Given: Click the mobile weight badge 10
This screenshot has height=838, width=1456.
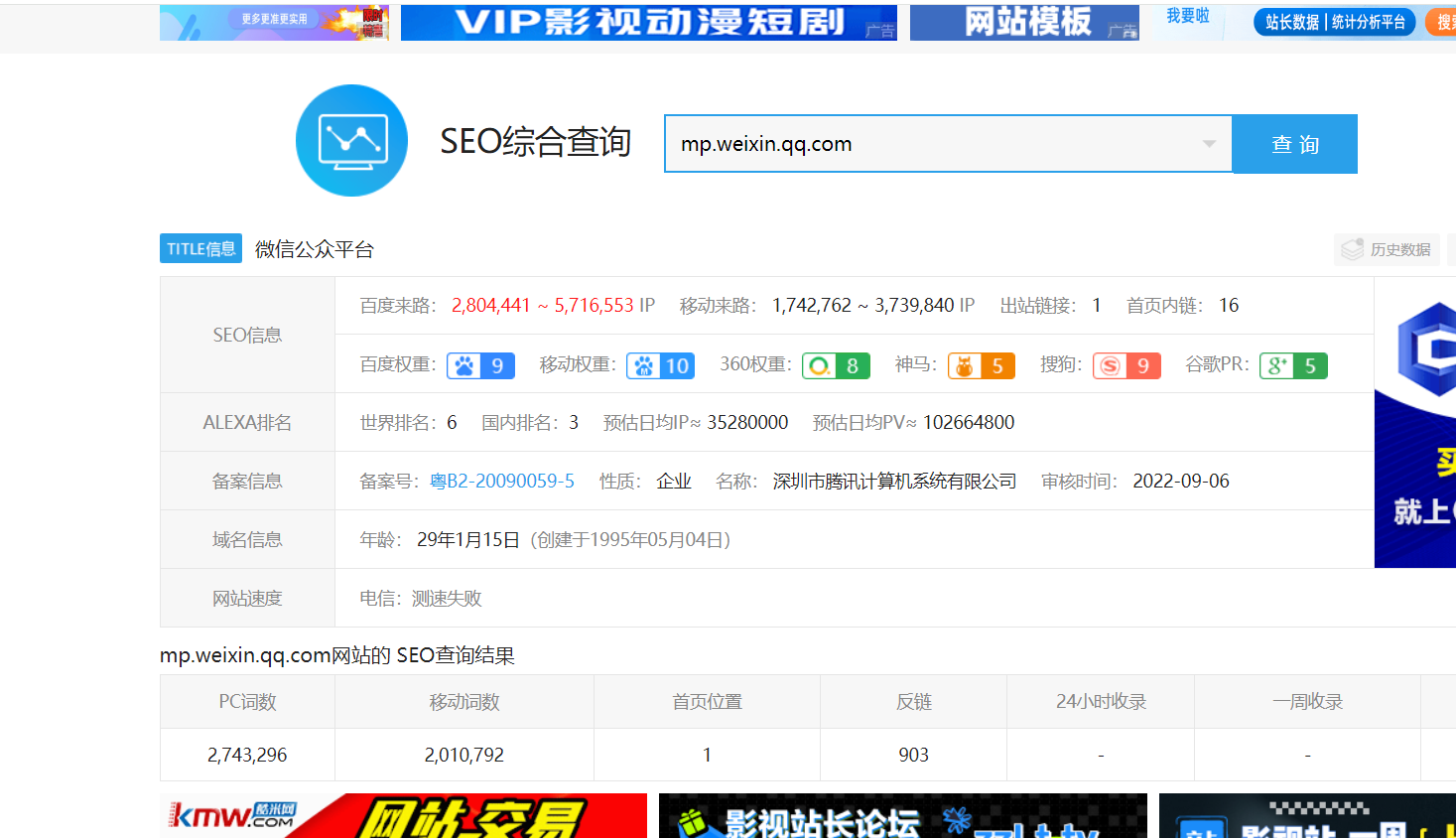Looking at the screenshot, I should (660, 366).
